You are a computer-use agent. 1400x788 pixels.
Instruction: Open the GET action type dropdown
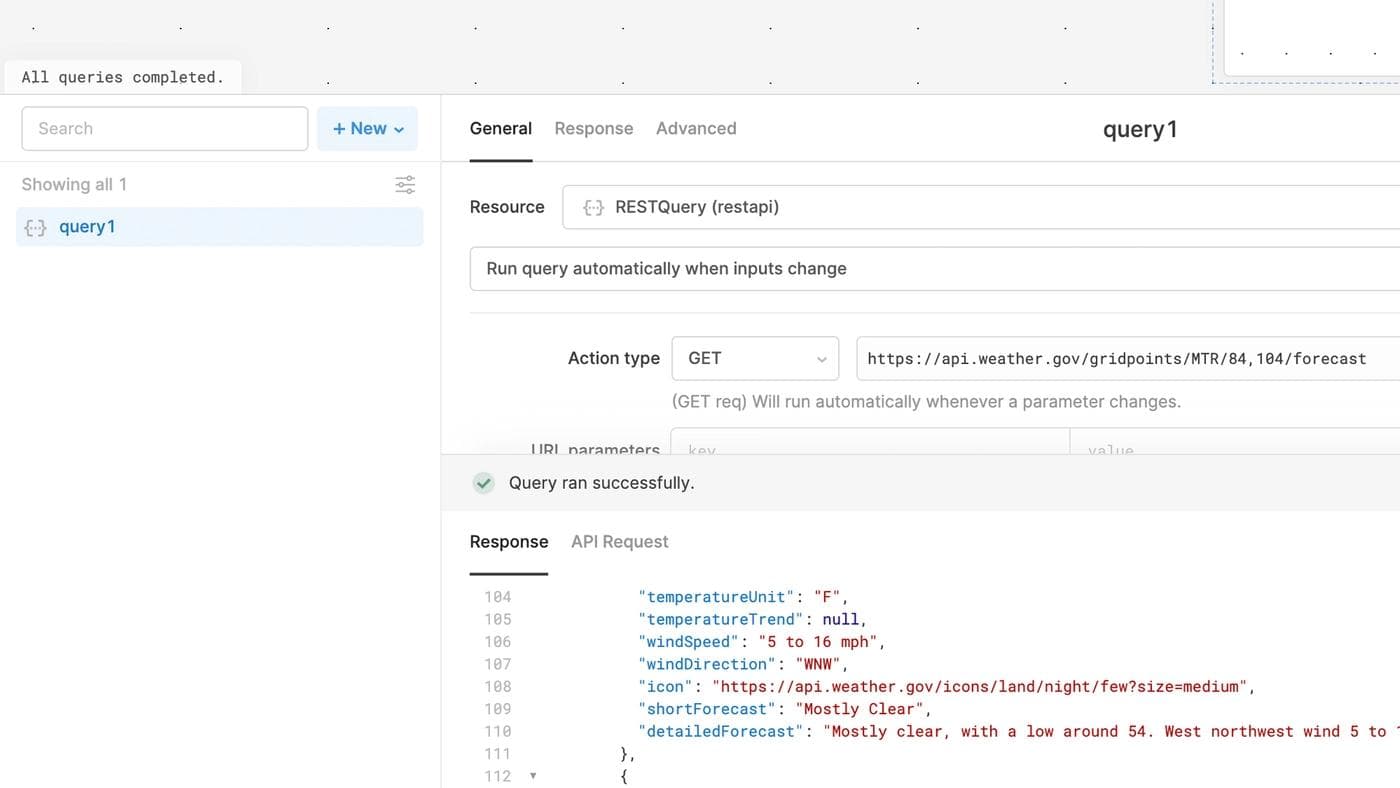(x=755, y=359)
